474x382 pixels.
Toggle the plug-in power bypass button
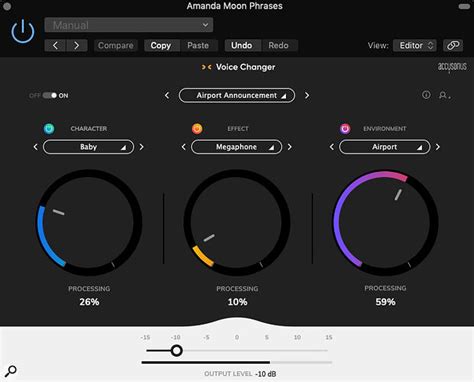(23, 31)
